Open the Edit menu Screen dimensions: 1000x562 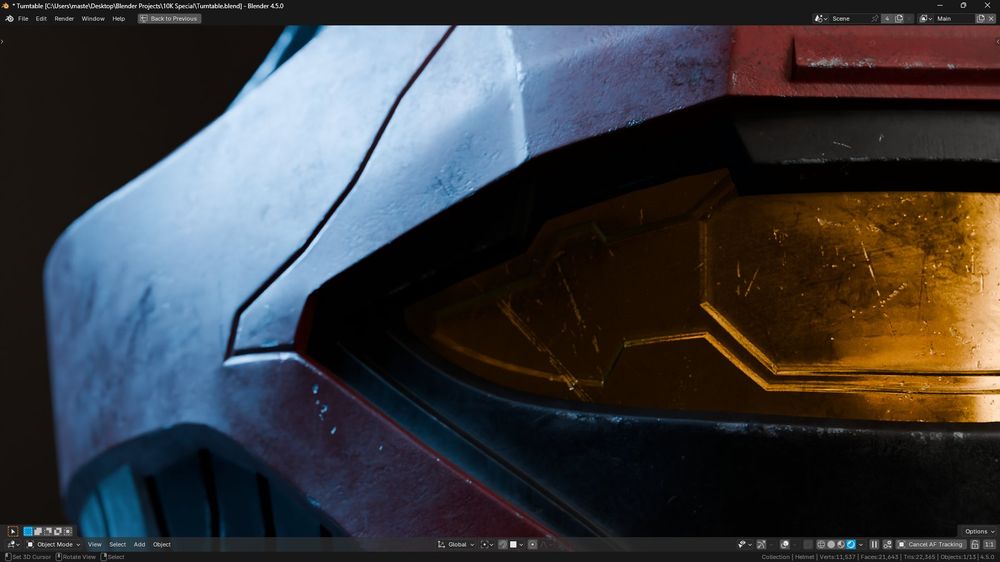pyautogui.click(x=41, y=18)
